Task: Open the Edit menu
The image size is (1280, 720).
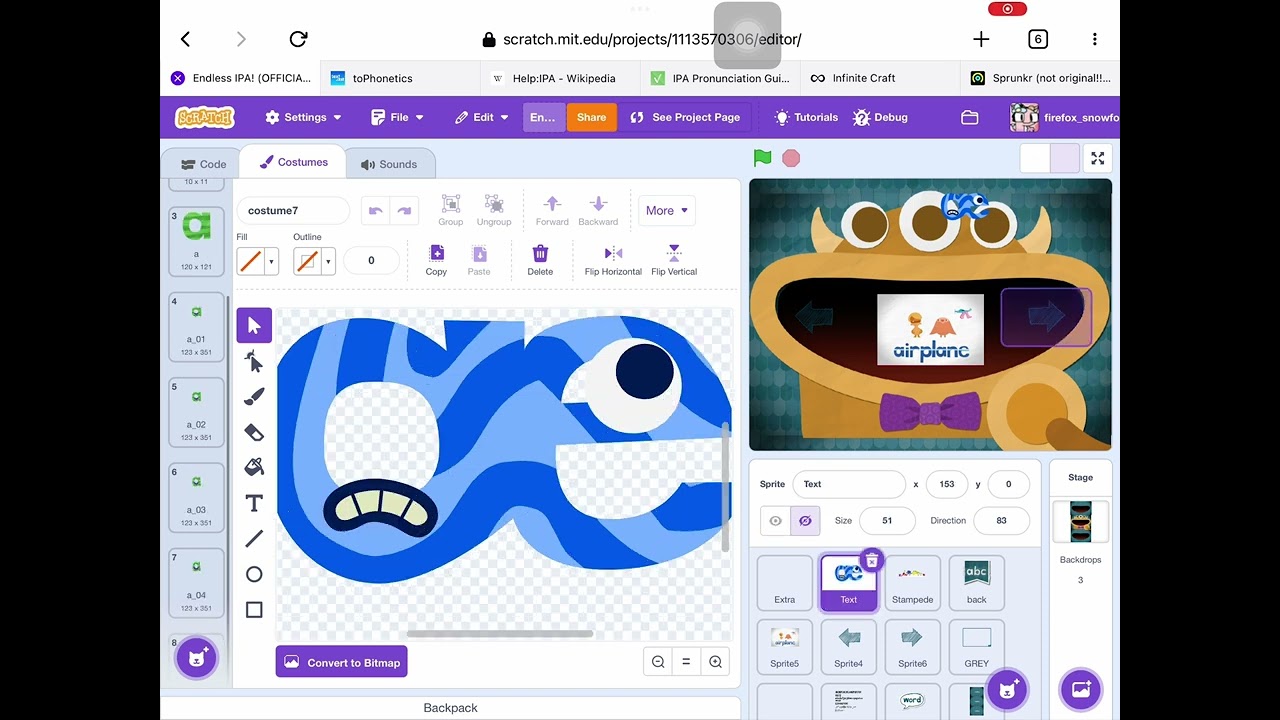Action: [481, 117]
